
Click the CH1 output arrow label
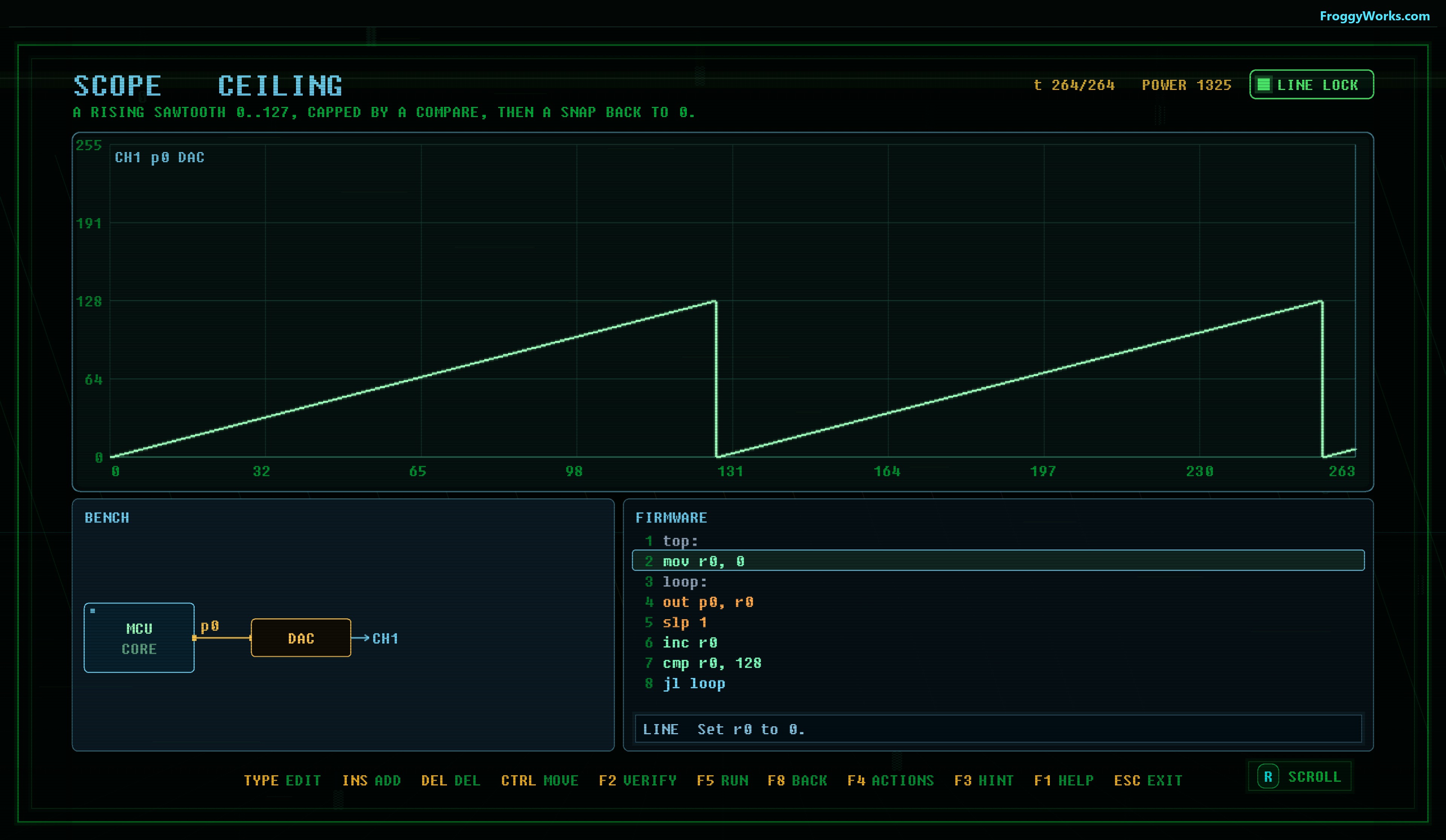385,638
